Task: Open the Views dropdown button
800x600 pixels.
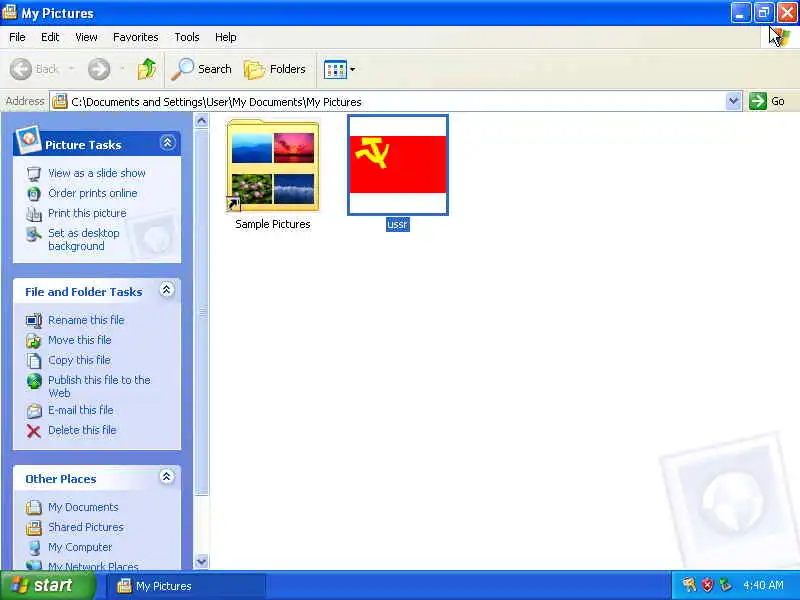Action: 340,69
